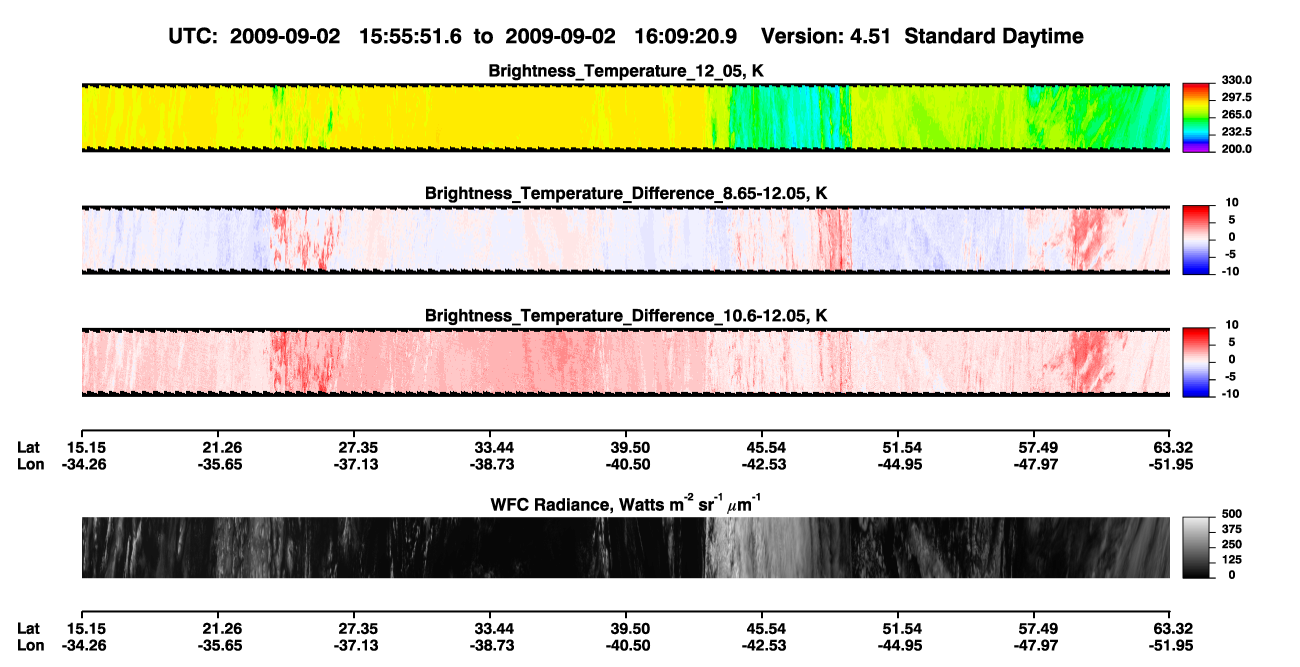The image size is (1300, 667).
Task: Click the 232.5 tick on the rainbow colorbar
Action: tap(1236, 131)
